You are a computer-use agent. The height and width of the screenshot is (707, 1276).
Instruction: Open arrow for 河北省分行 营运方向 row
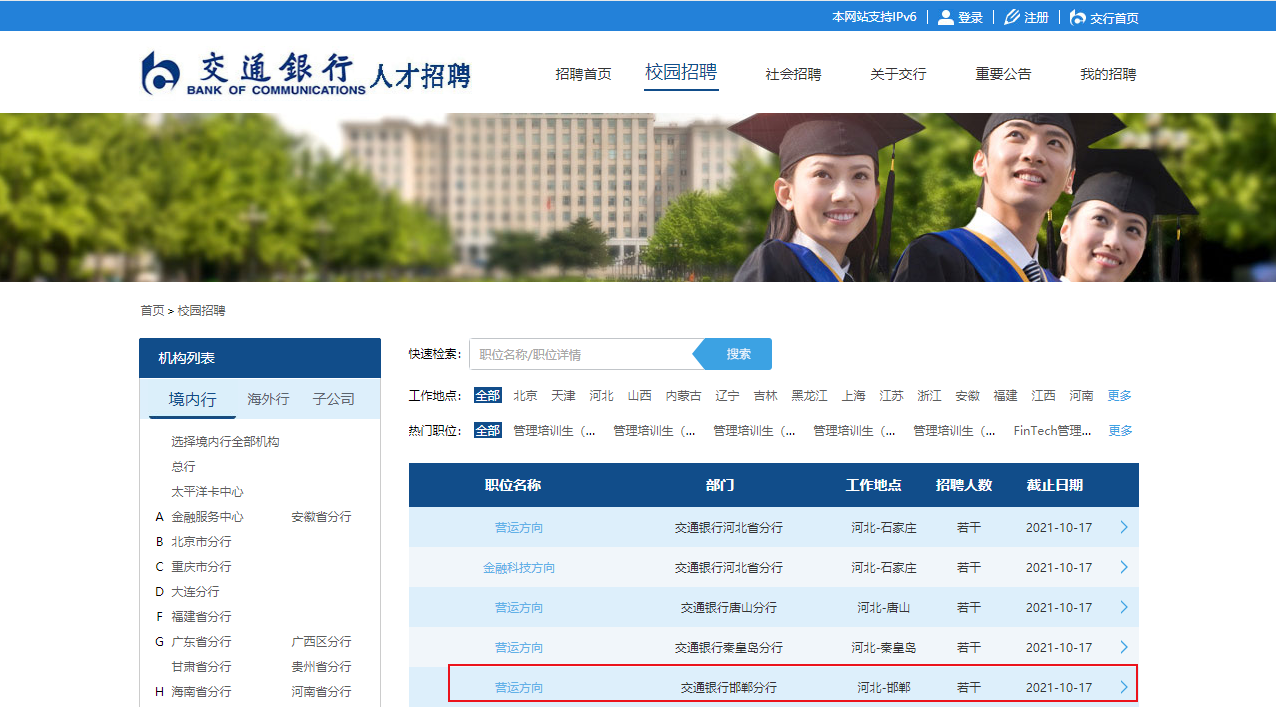coord(1124,527)
